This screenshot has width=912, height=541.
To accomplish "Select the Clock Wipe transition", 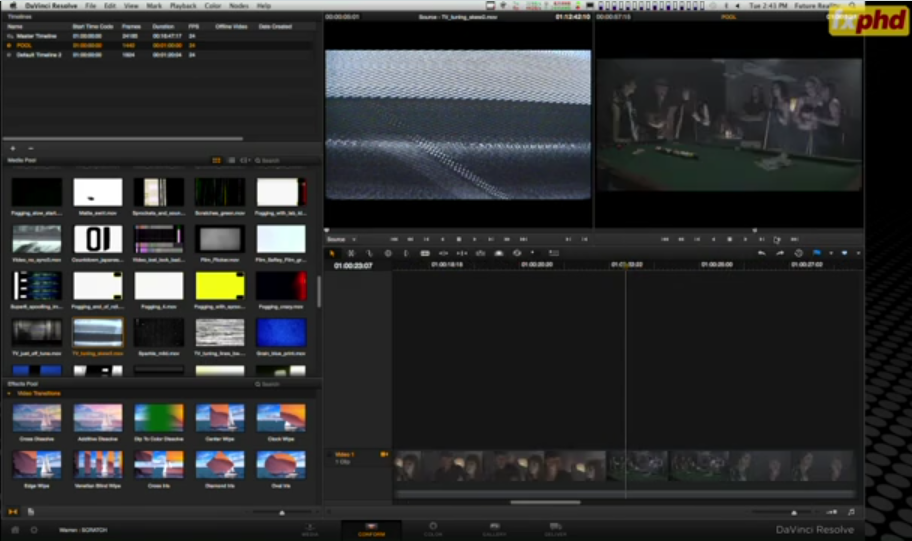I will pos(281,418).
